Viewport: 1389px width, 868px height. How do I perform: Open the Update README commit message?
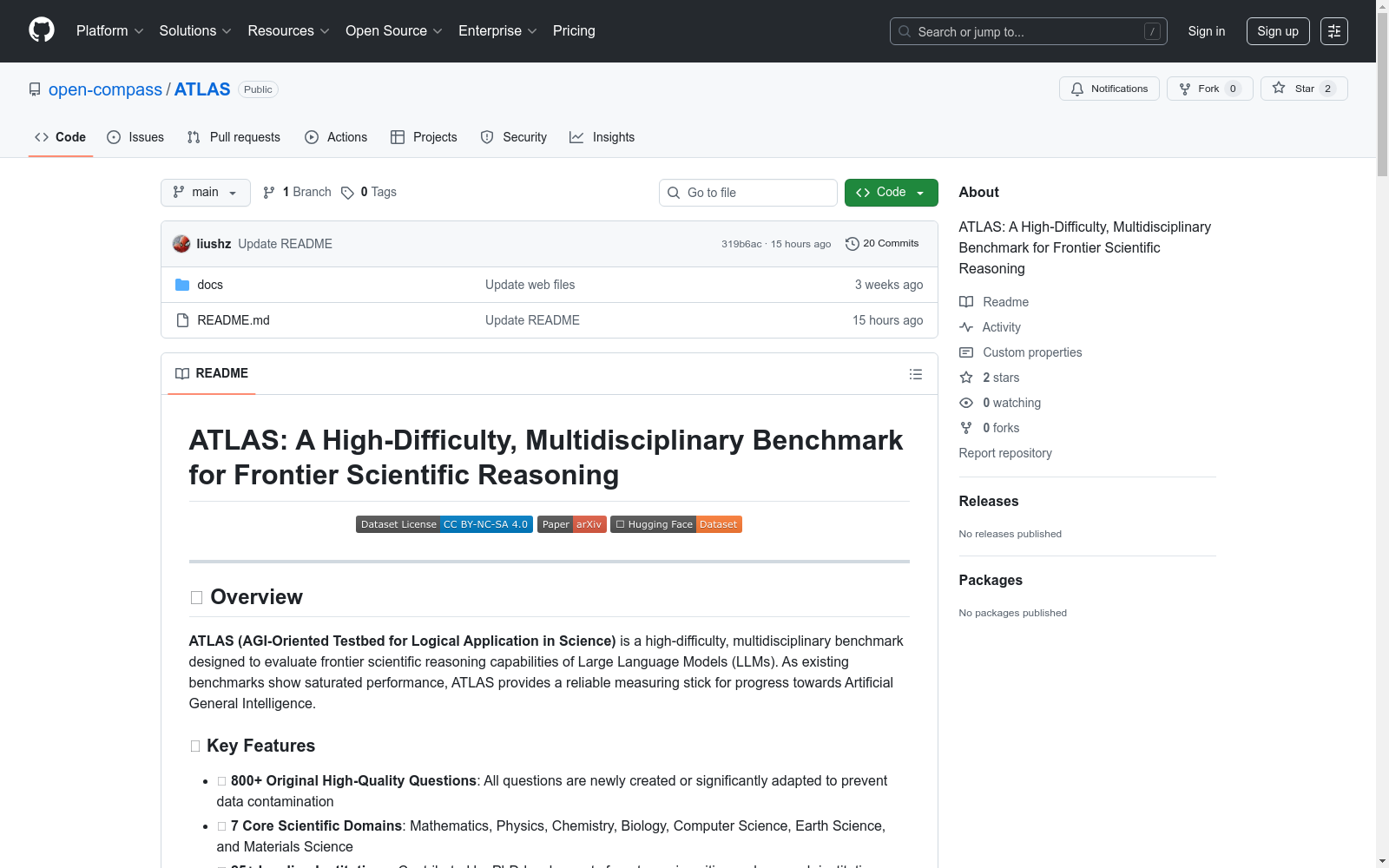(x=285, y=244)
